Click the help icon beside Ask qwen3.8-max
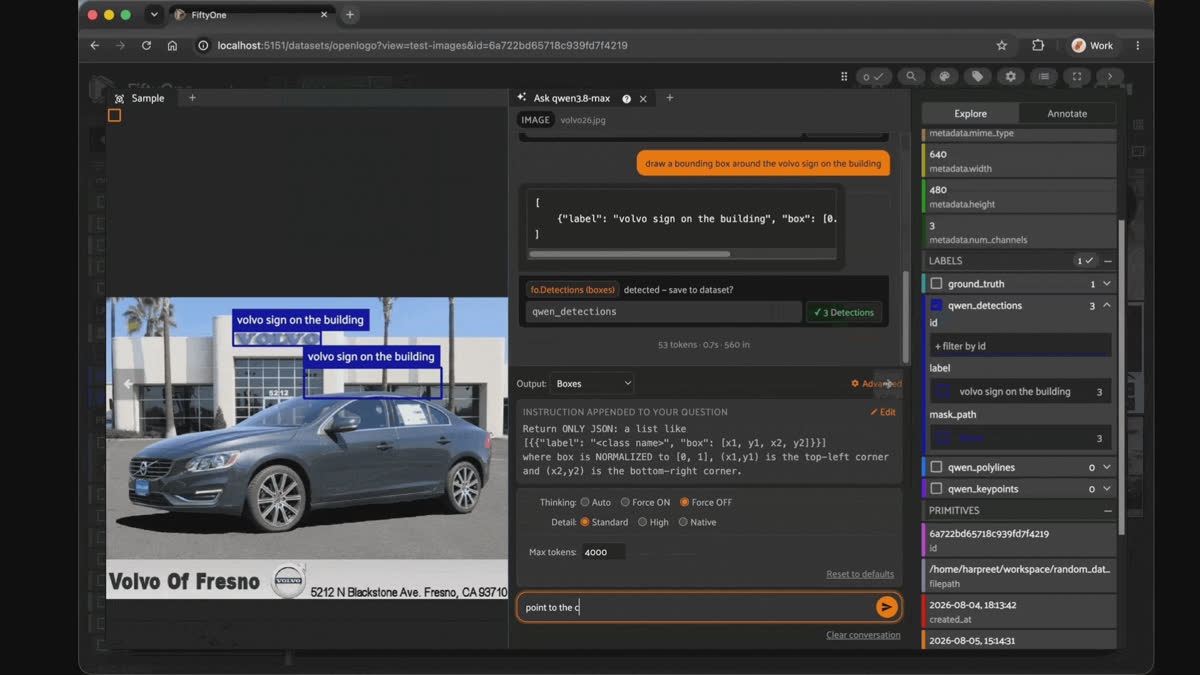 click(626, 99)
